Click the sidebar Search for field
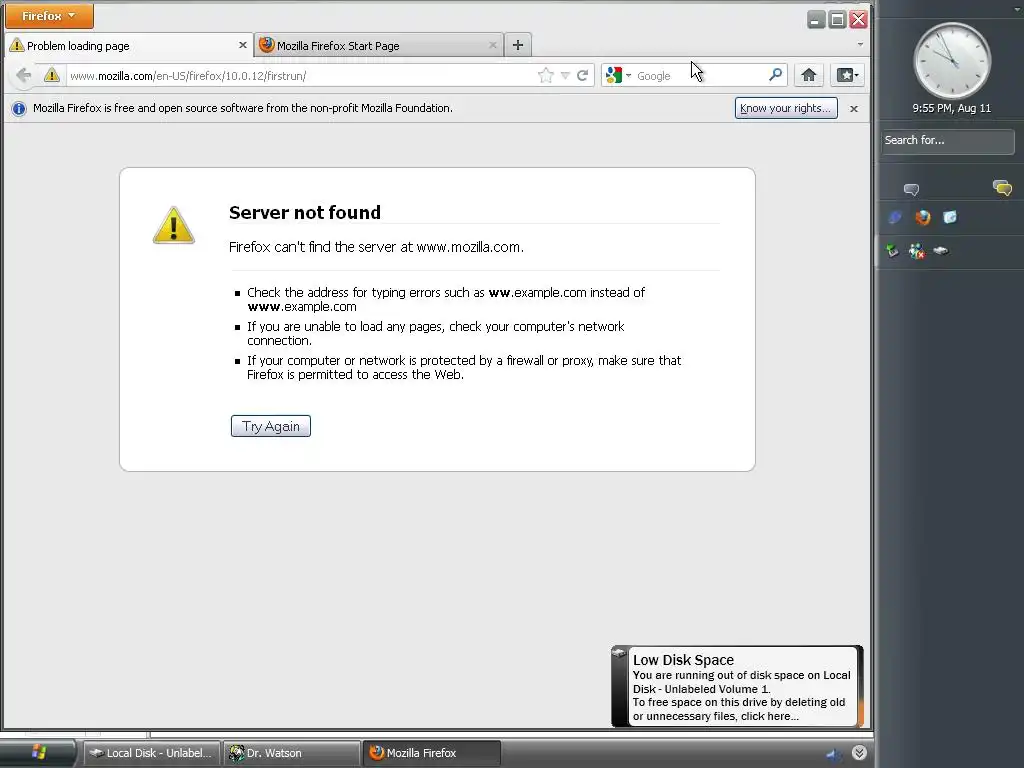Image resolution: width=1024 pixels, height=768 pixels. click(x=948, y=140)
